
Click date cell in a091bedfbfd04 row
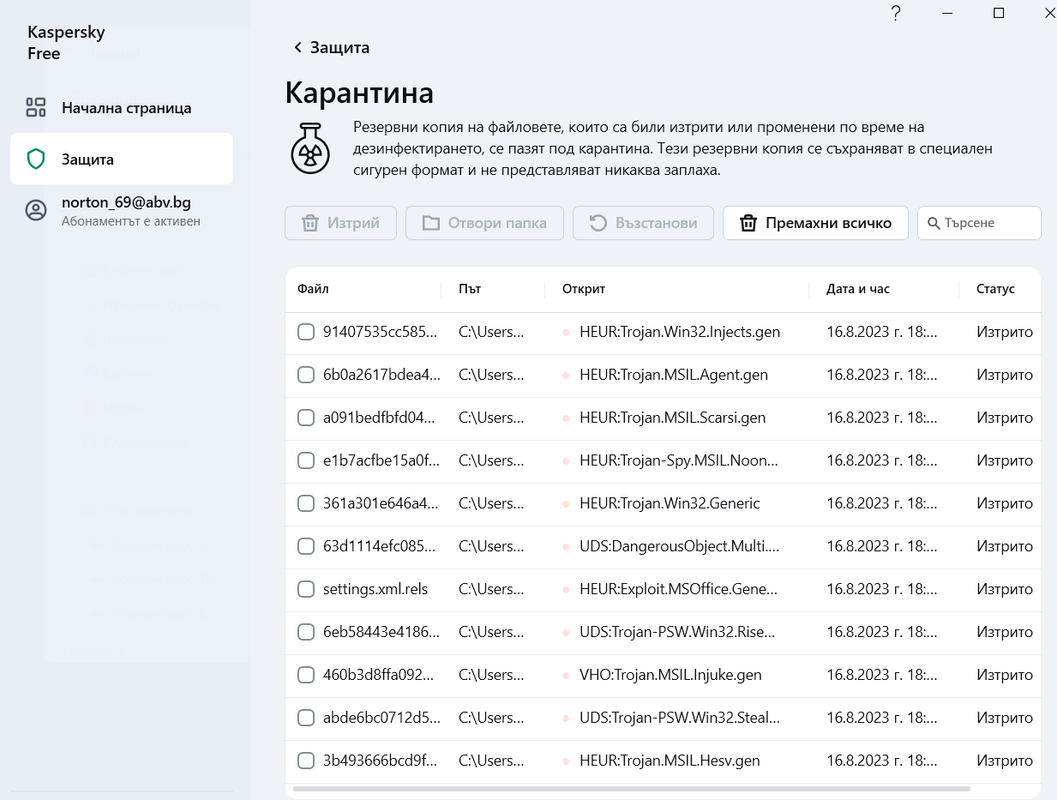point(882,418)
